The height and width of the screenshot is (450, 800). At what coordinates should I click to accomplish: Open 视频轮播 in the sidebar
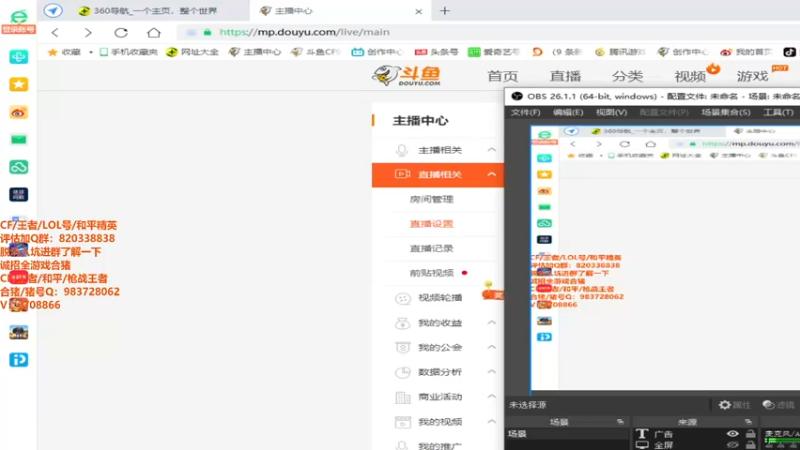coord(440,297)
